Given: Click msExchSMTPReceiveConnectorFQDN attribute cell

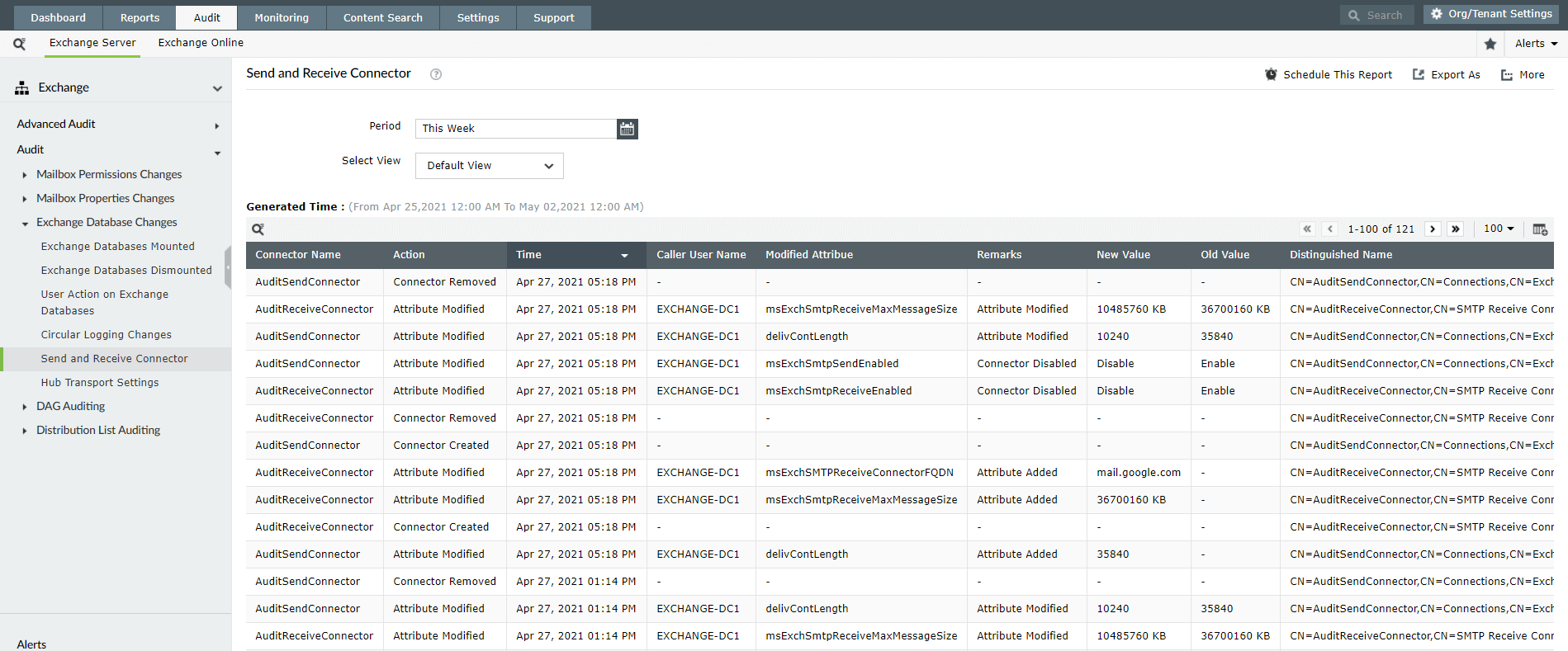Looking at the screenshot, I should coord(860,473).
